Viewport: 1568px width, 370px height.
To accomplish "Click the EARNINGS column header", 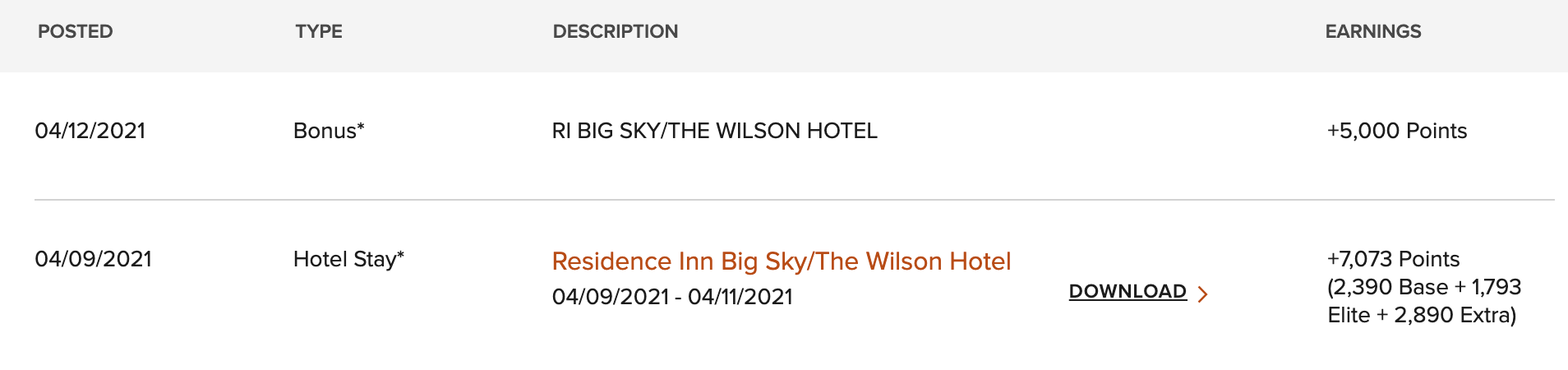I will pos(1372,31).
